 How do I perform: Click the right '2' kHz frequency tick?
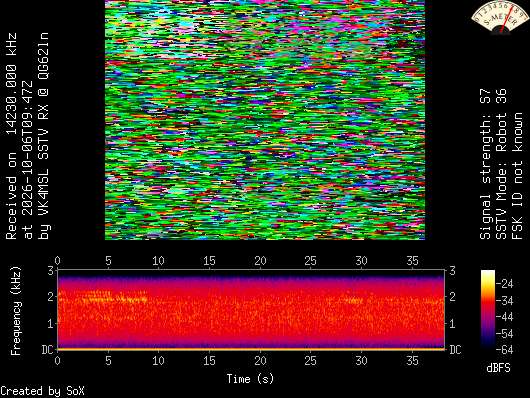pyautogui.click(x=452, y=297)
